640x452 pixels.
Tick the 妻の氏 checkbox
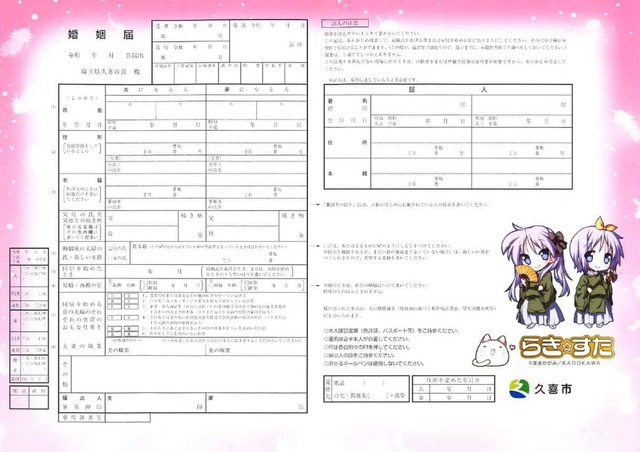(111, 258)
